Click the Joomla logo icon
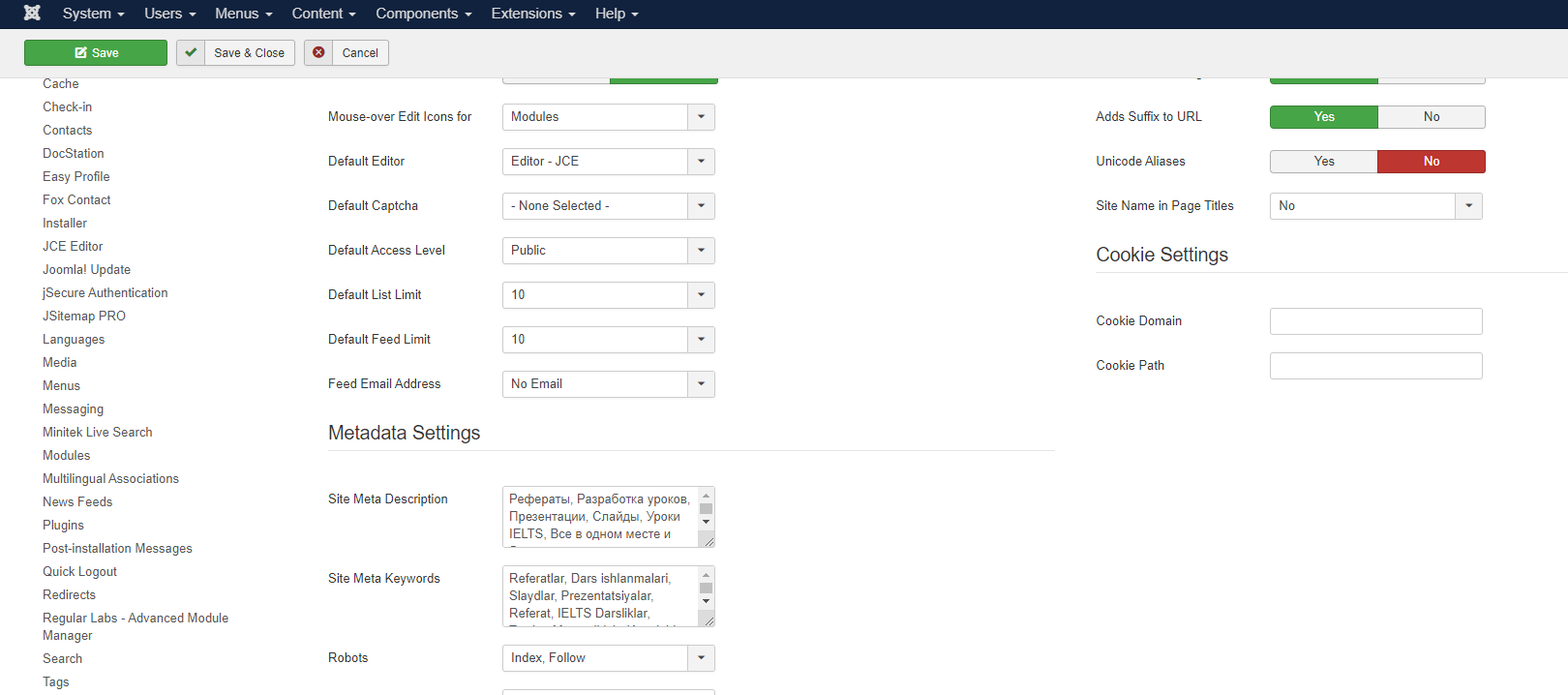 point(32,14)
